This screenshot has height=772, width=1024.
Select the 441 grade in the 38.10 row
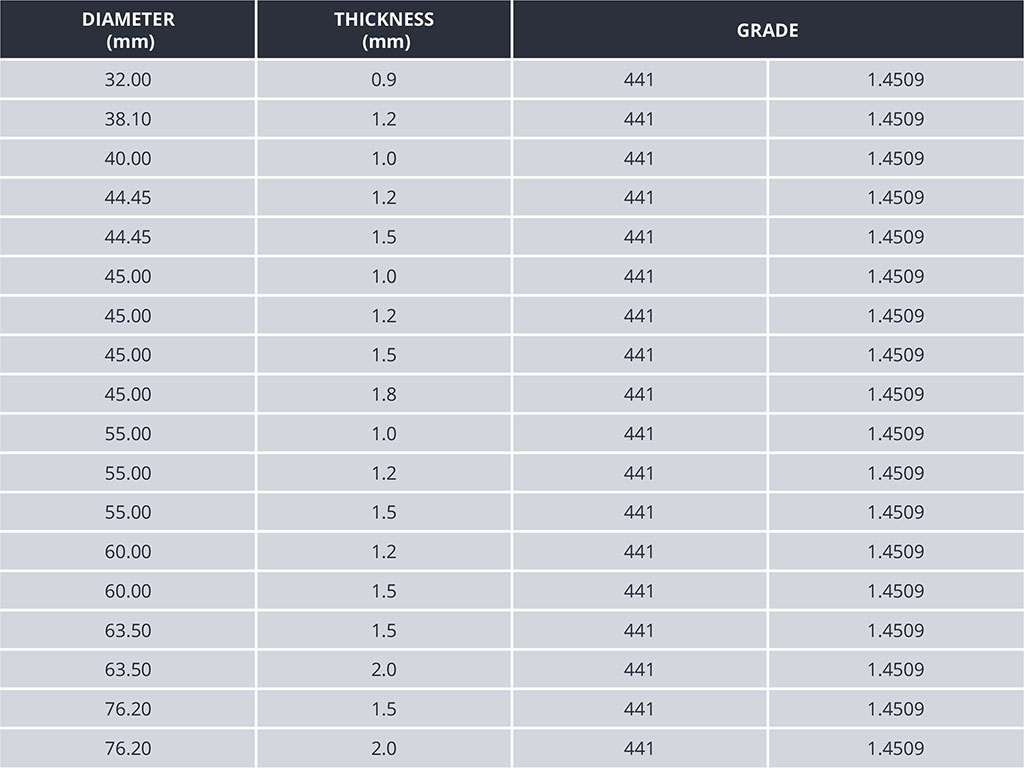(639, 119)
